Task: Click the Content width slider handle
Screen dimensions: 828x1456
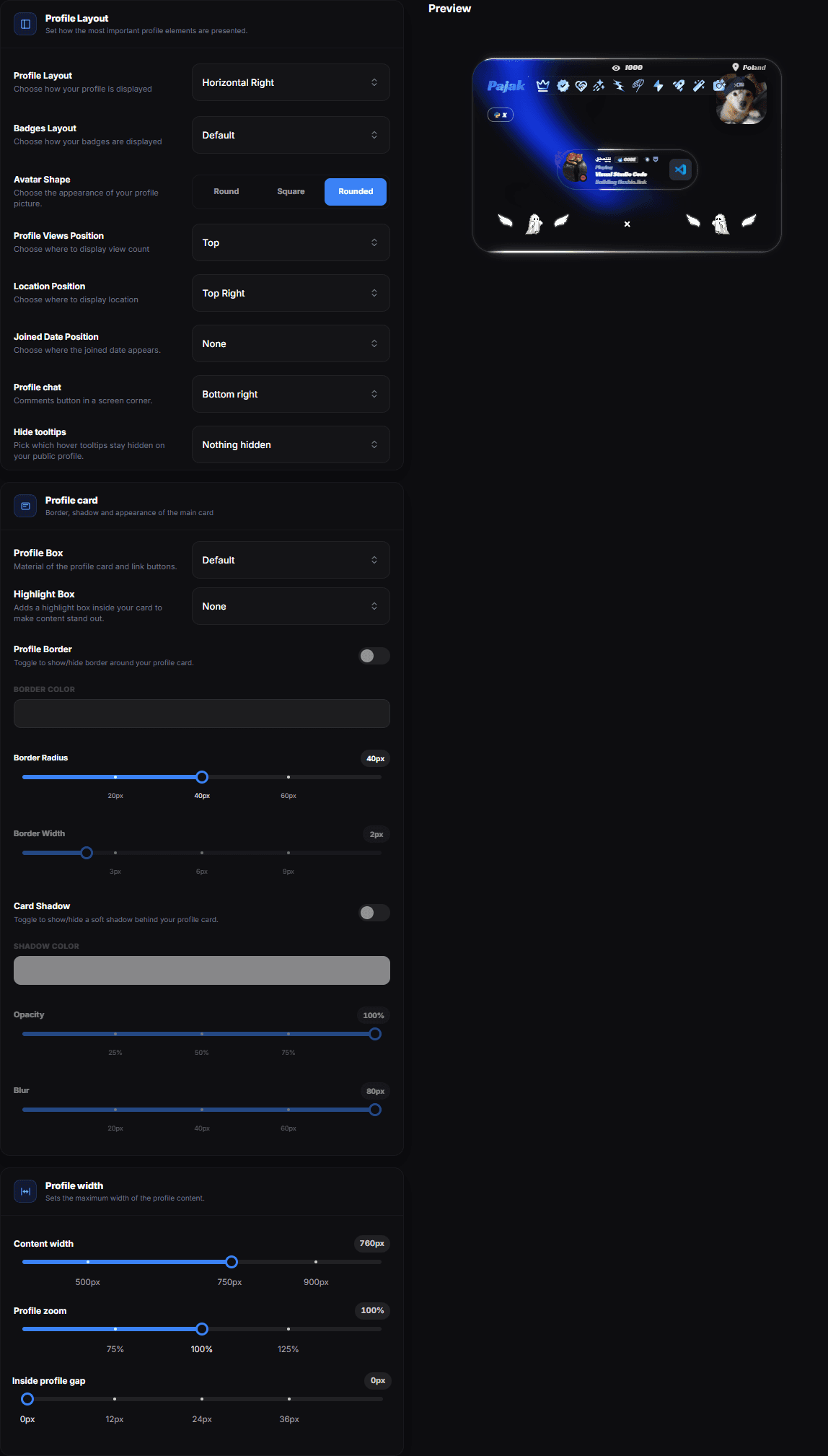Action: pos(232,1262)
